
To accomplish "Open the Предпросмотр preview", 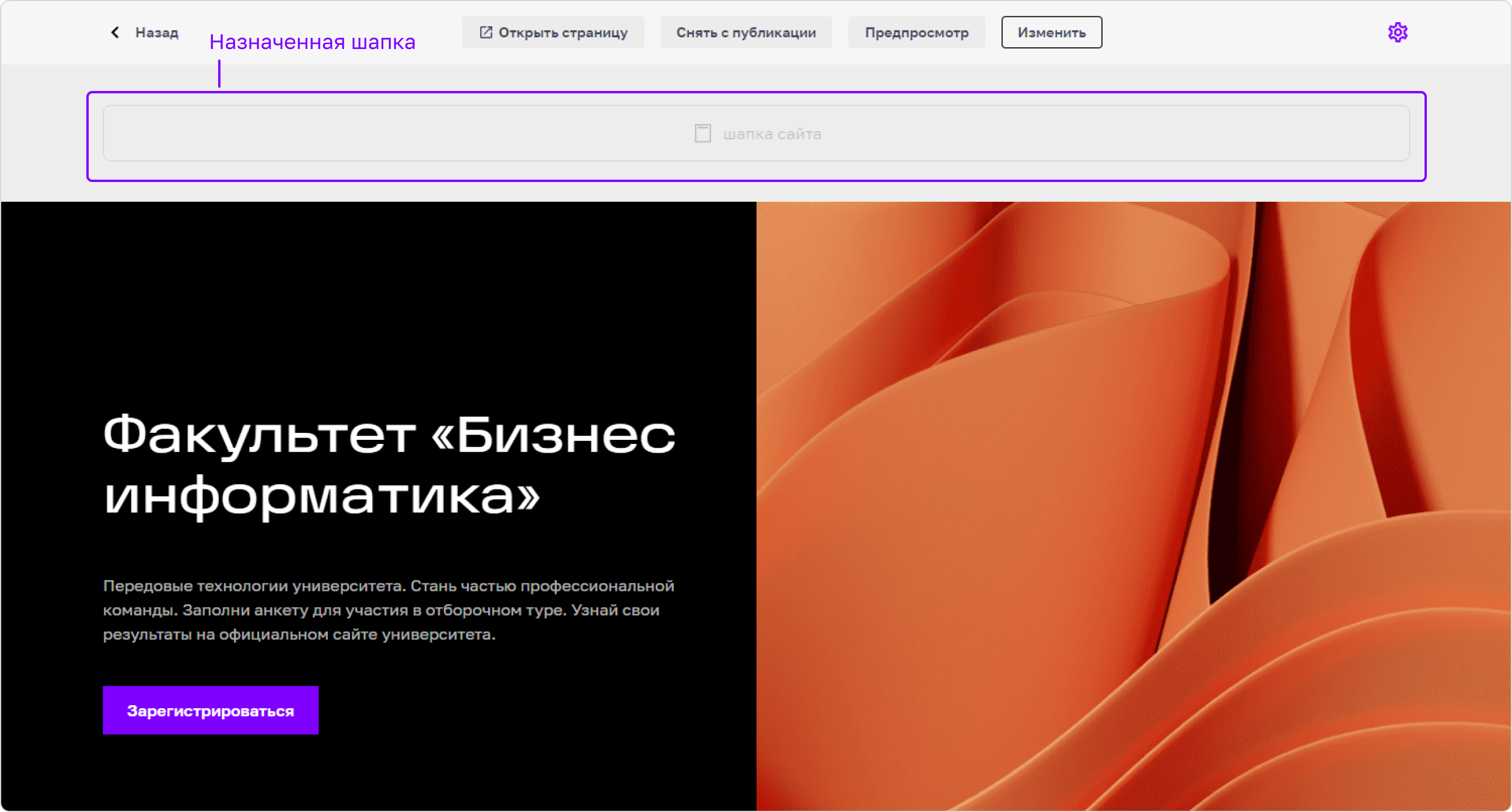I will [x=916, y=32].
